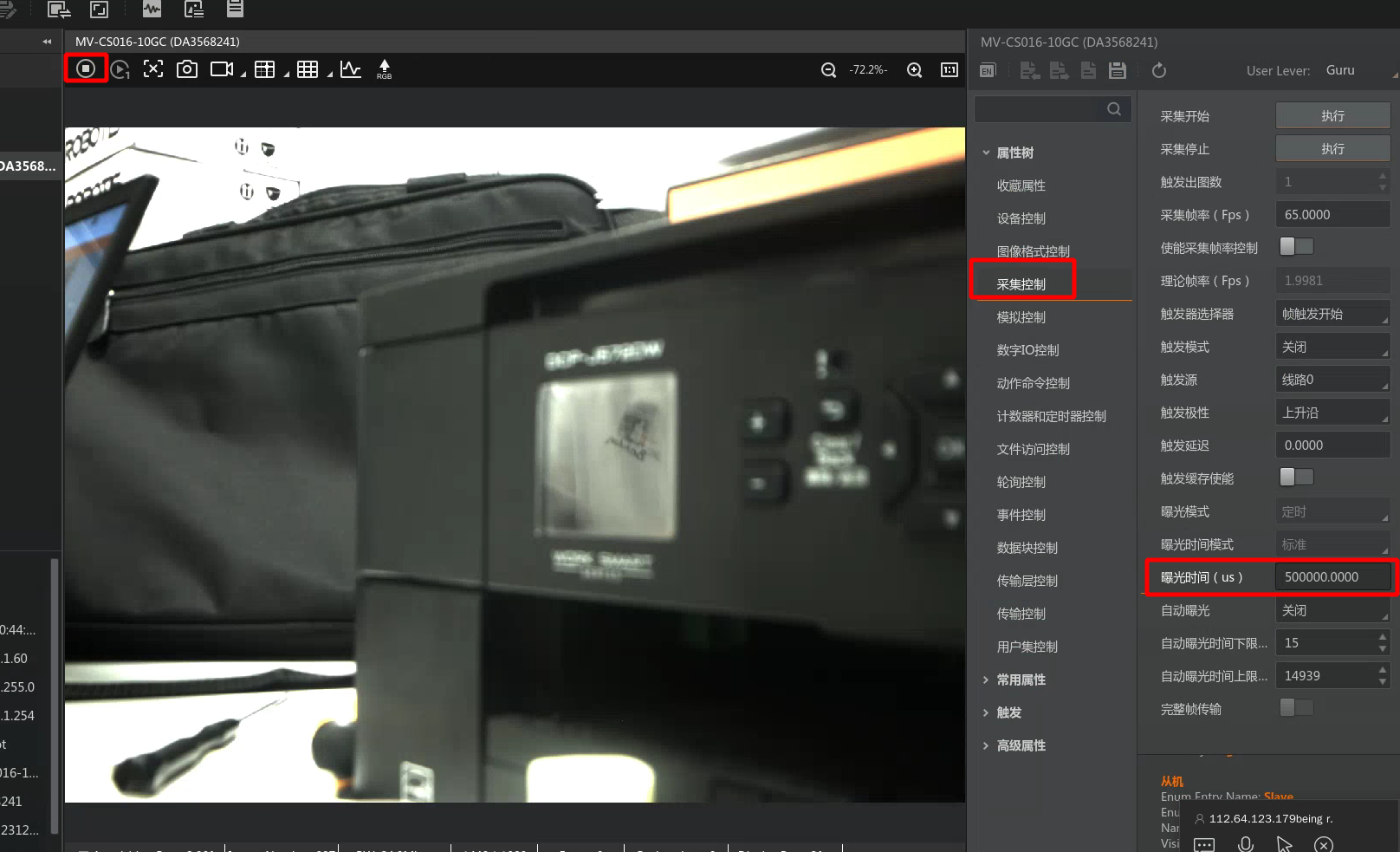The image size is (1400, 852).
Task: Expand the 触发 section
Action: (x=986, y=712)
